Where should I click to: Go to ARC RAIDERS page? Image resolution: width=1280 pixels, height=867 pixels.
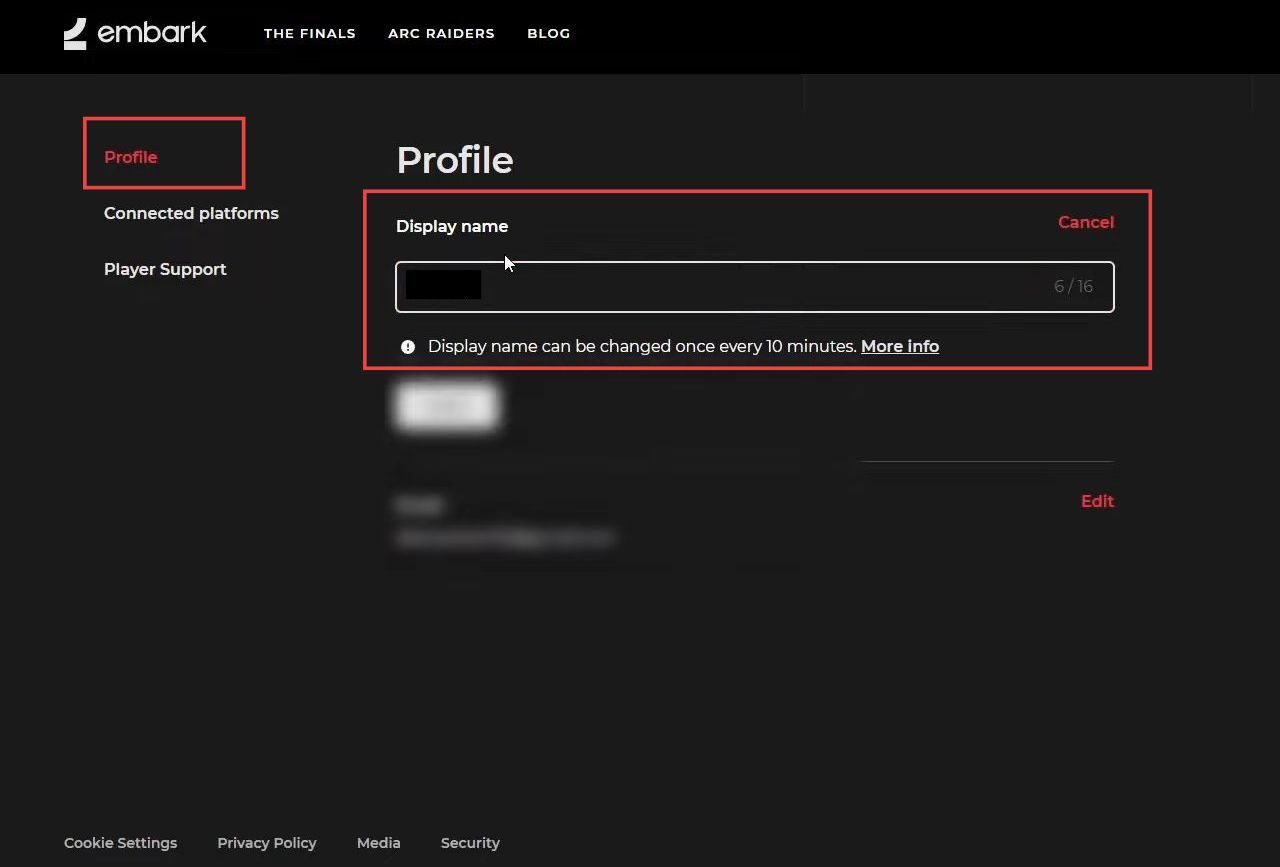(x=441, y=33)
